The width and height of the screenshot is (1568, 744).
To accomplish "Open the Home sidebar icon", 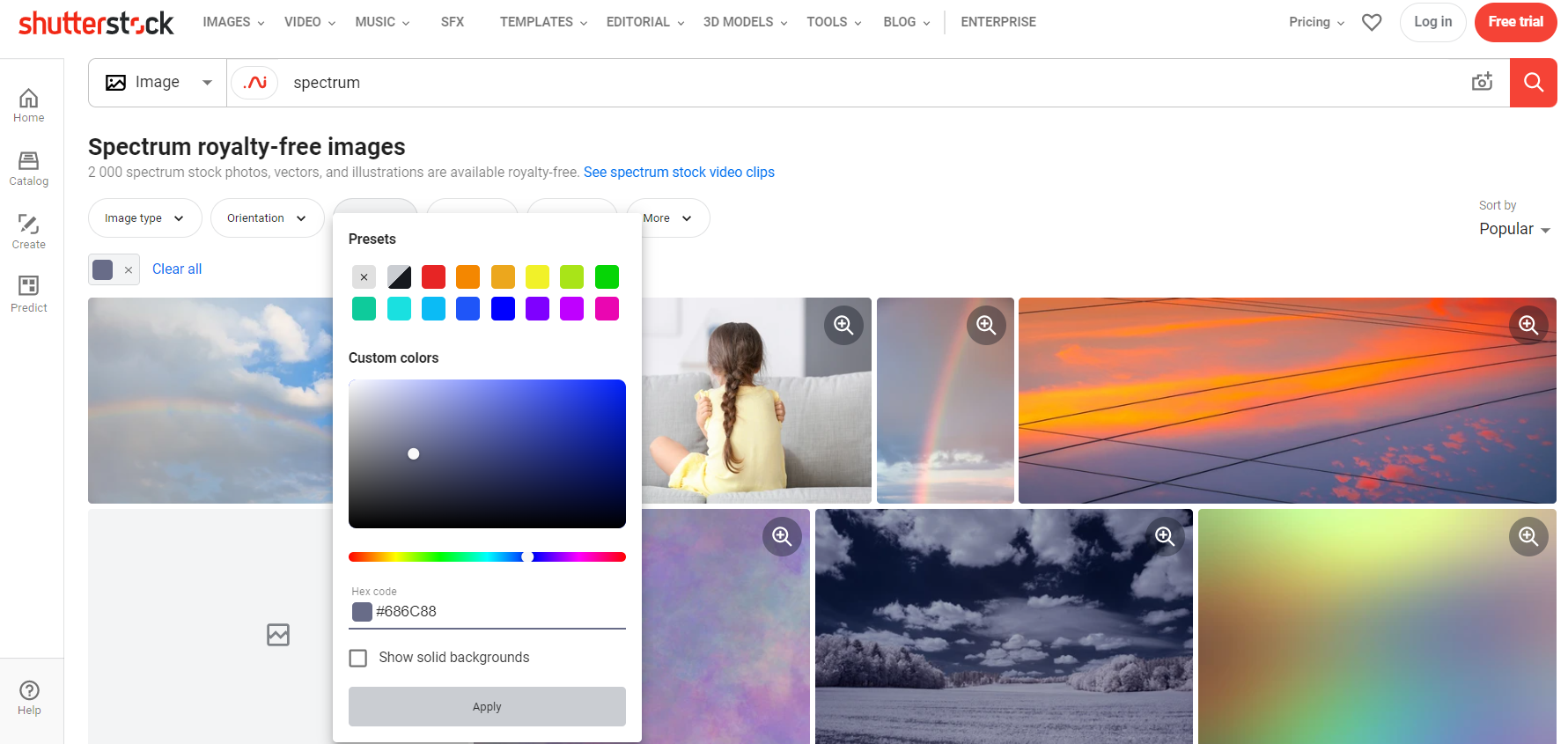I will [x=28, y=106].
